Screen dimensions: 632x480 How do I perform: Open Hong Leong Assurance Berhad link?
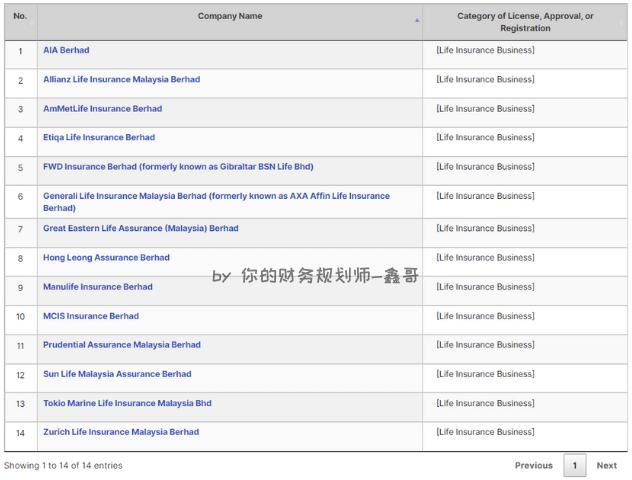pos(106,258)
